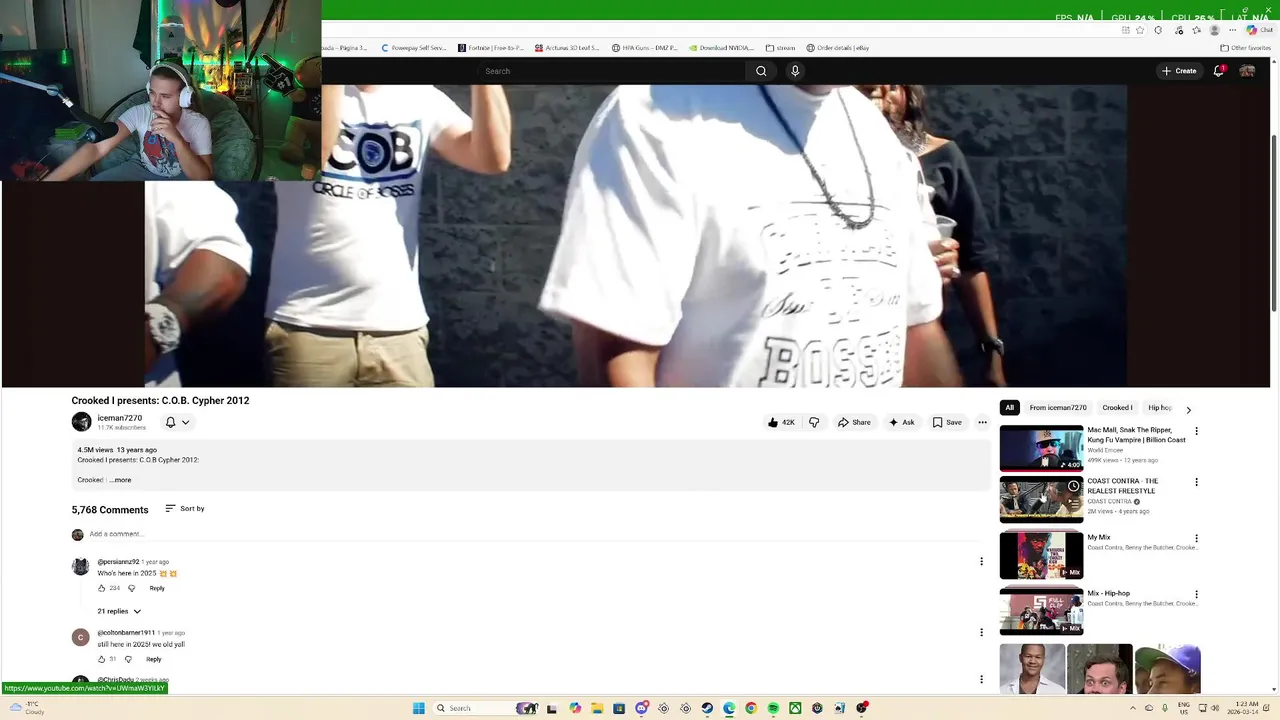
Task: Reply to @coltonbarner1911 comment
Action: (x=153, y=659)
